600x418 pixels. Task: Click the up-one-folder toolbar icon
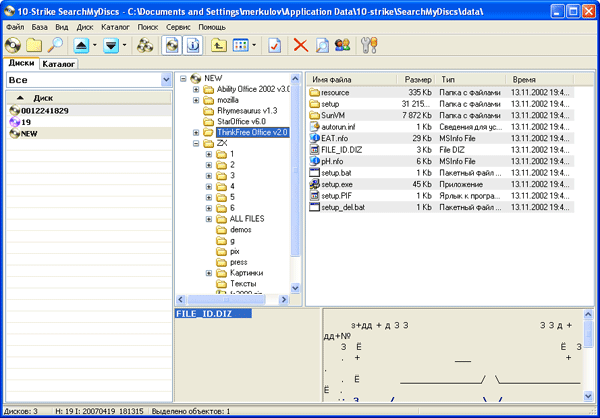pos(218,45)
